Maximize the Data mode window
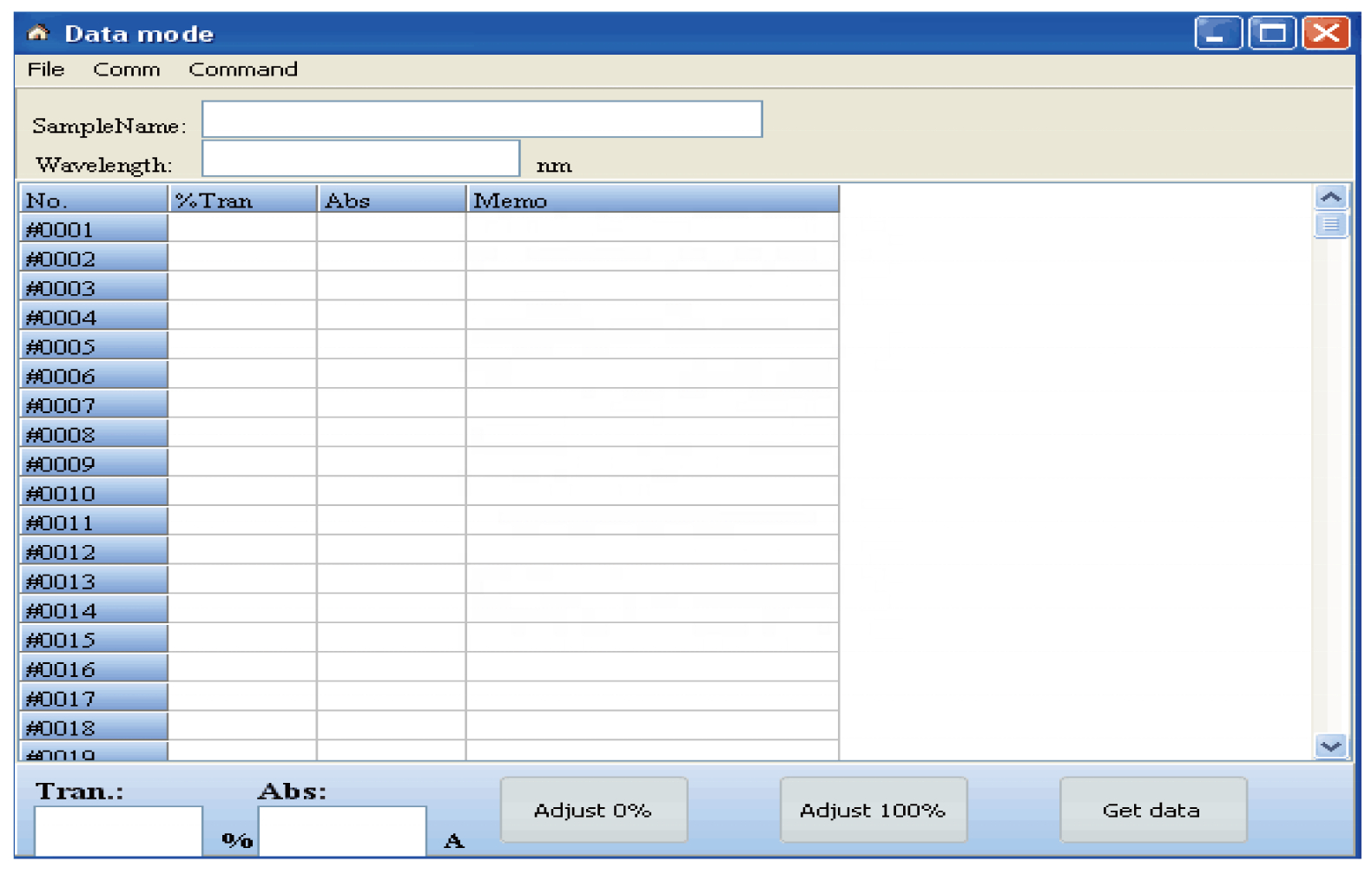This screenshot has width=1372, height=894. (1271, 34)
